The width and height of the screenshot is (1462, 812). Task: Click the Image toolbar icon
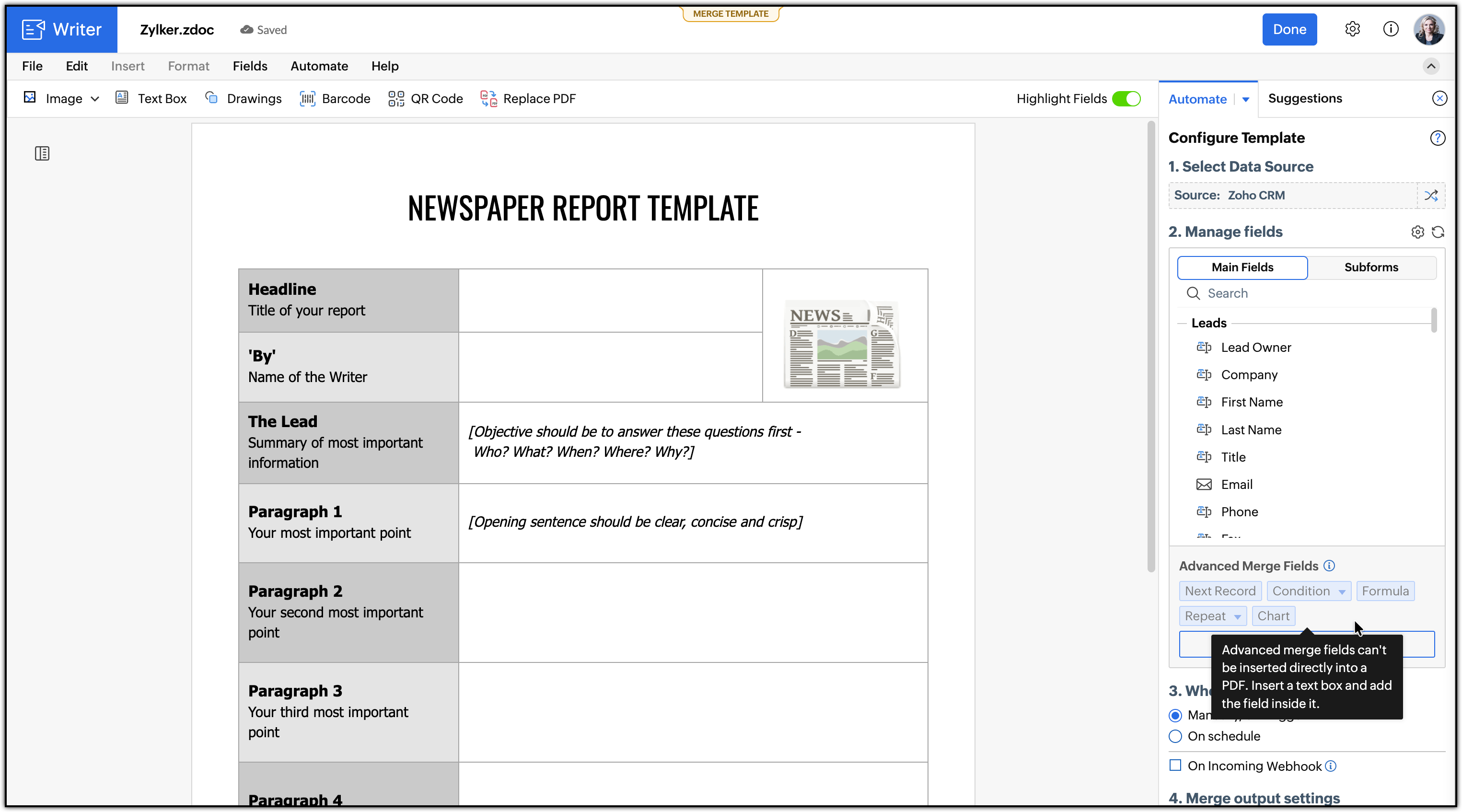click(x=30, y=98)
